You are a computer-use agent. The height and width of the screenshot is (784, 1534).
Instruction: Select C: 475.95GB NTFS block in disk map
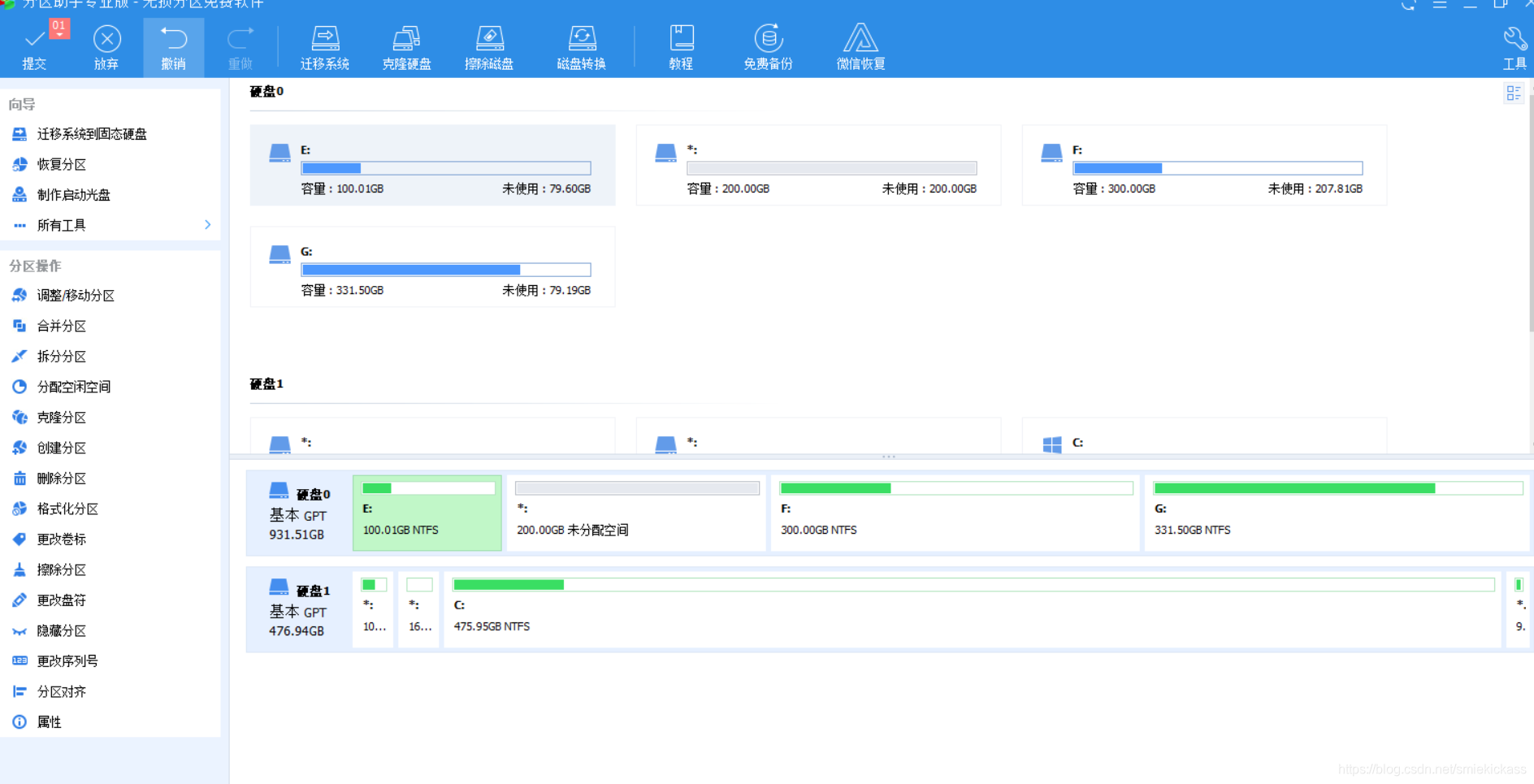click(972, 609)
